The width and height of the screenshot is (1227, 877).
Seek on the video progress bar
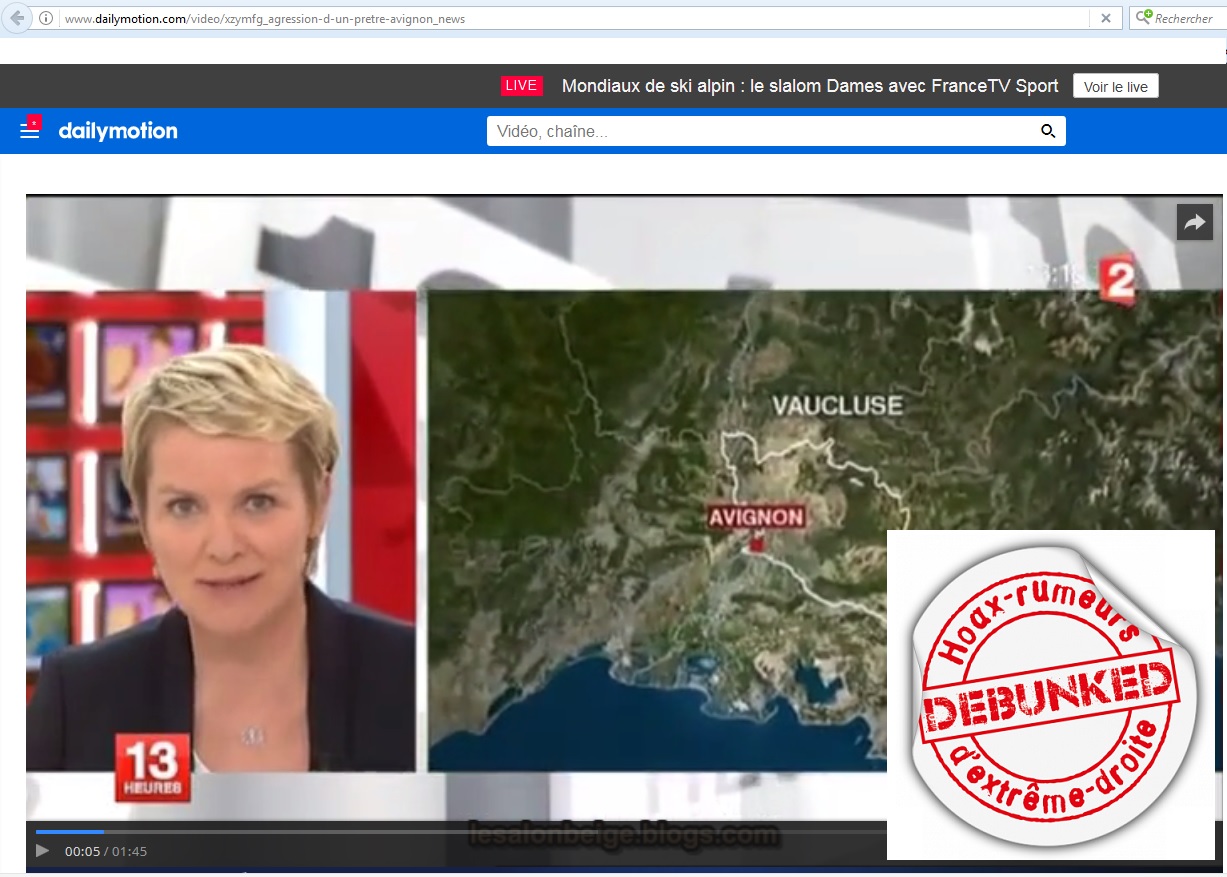[461, 831]
